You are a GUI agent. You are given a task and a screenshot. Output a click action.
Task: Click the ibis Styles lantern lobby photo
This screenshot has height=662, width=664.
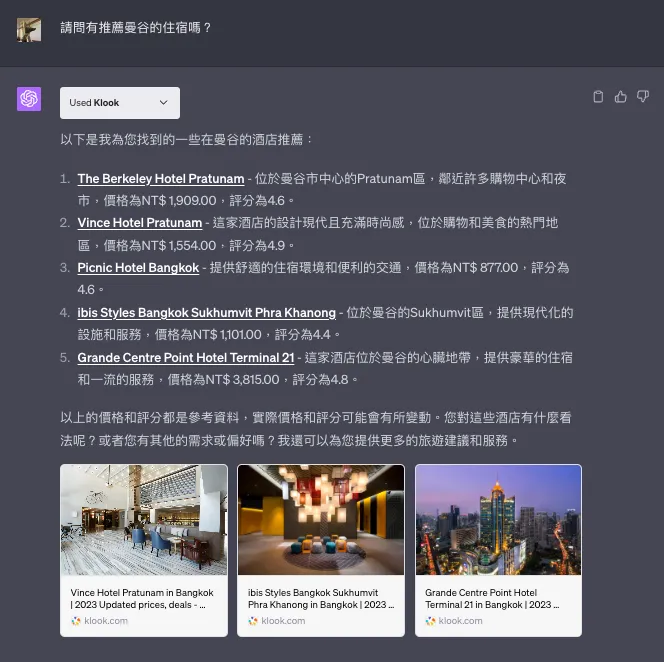pyautogui.click(x=321, y=520)
